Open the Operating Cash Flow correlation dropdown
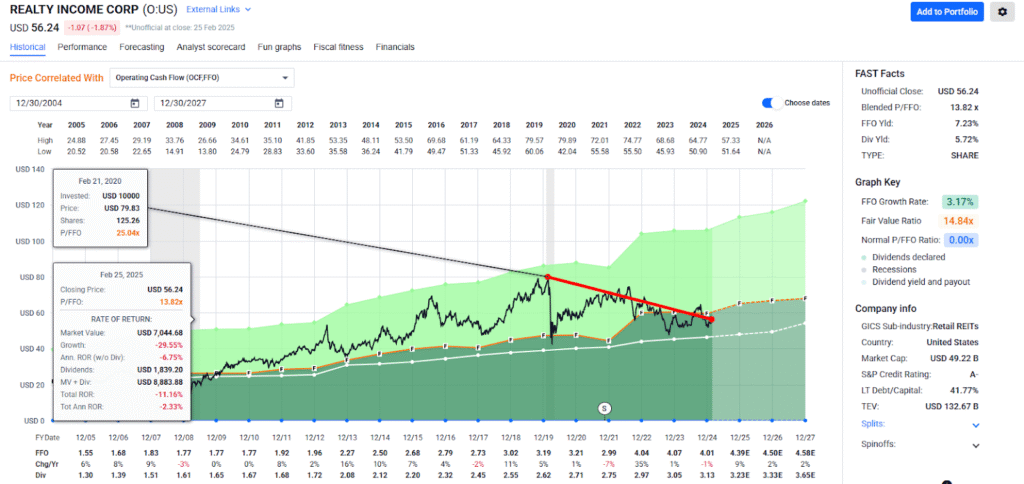 click(201, 77)
